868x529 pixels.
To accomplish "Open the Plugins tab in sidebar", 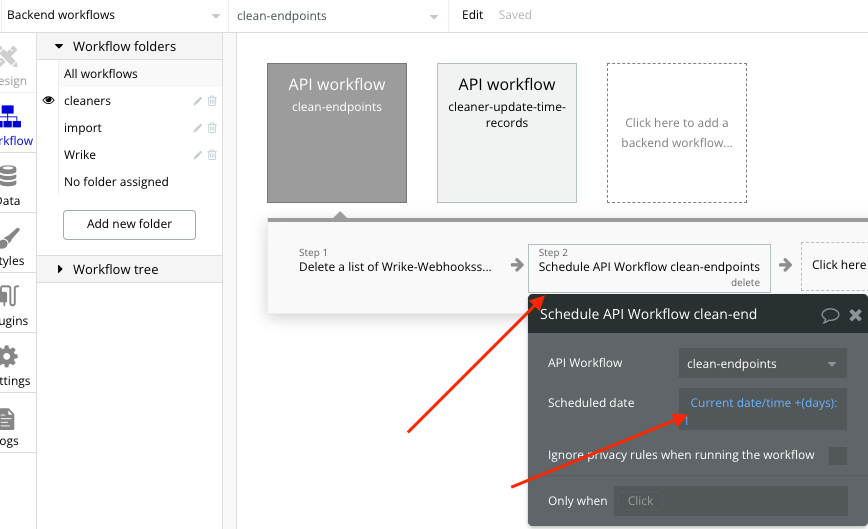I will (x=10, y=306).
